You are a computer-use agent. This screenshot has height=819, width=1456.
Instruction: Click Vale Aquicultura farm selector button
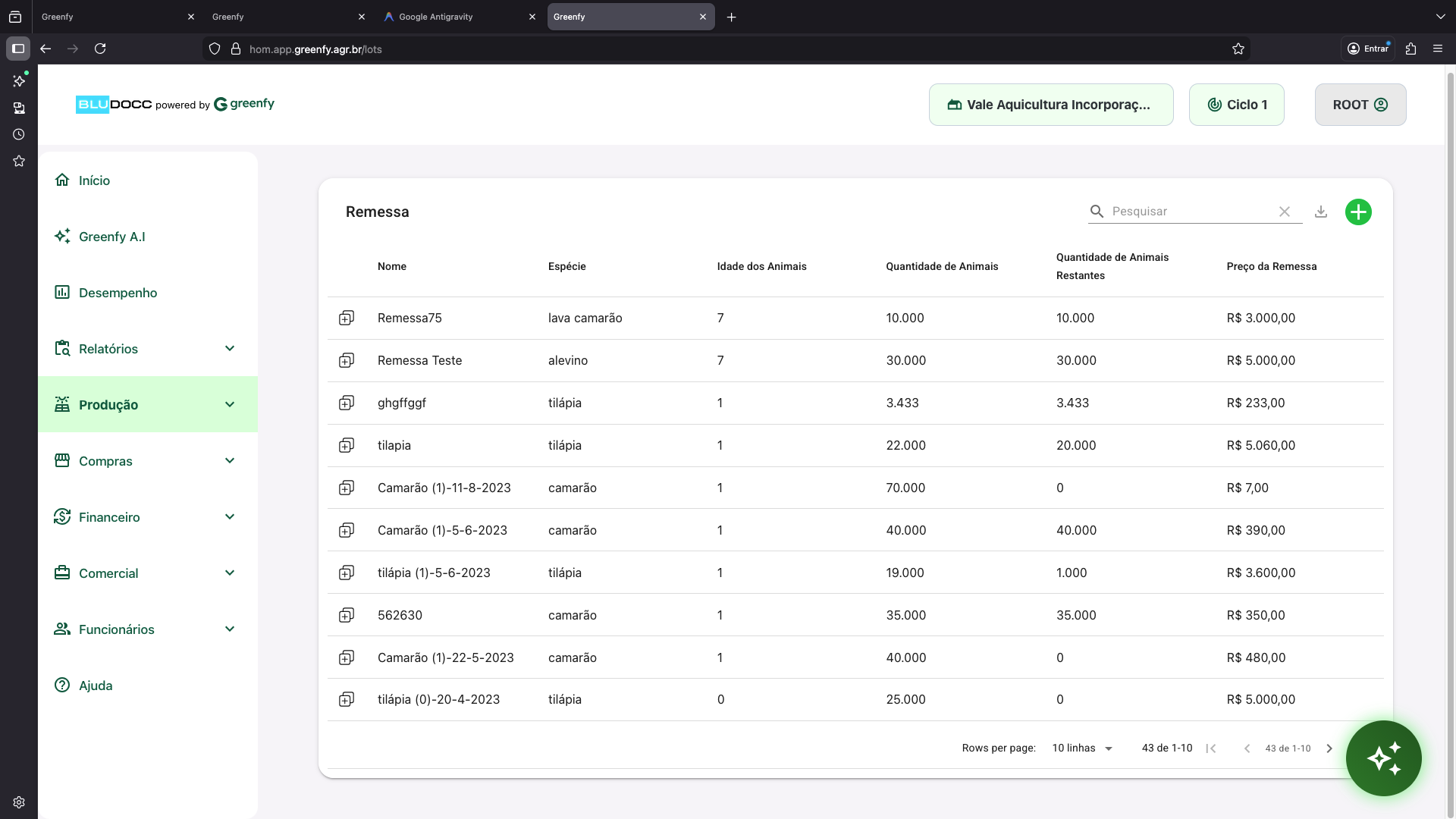[x=1050, y=105]
